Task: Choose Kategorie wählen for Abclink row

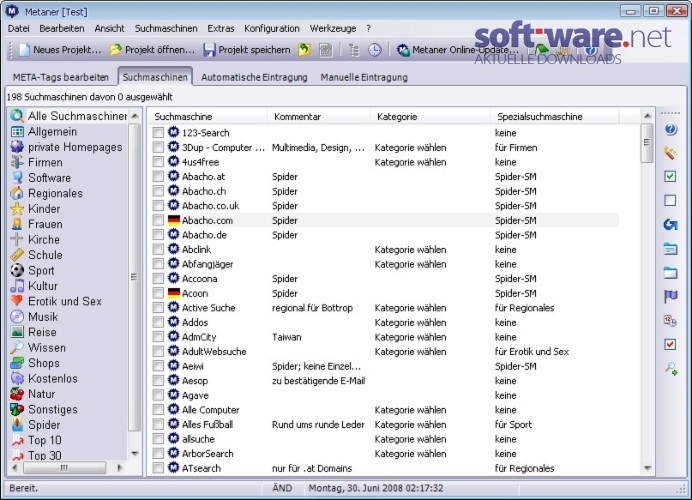Action: (410, 249)
